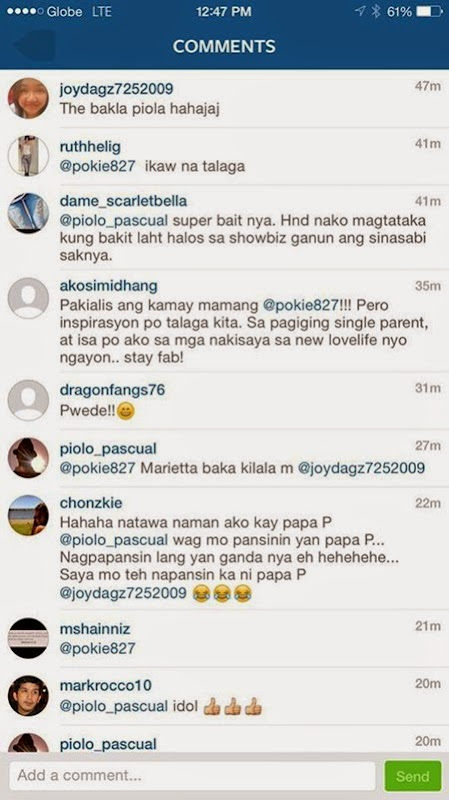
Task: Tap mshainniz's avatar
Action: [x=28, y=638]
